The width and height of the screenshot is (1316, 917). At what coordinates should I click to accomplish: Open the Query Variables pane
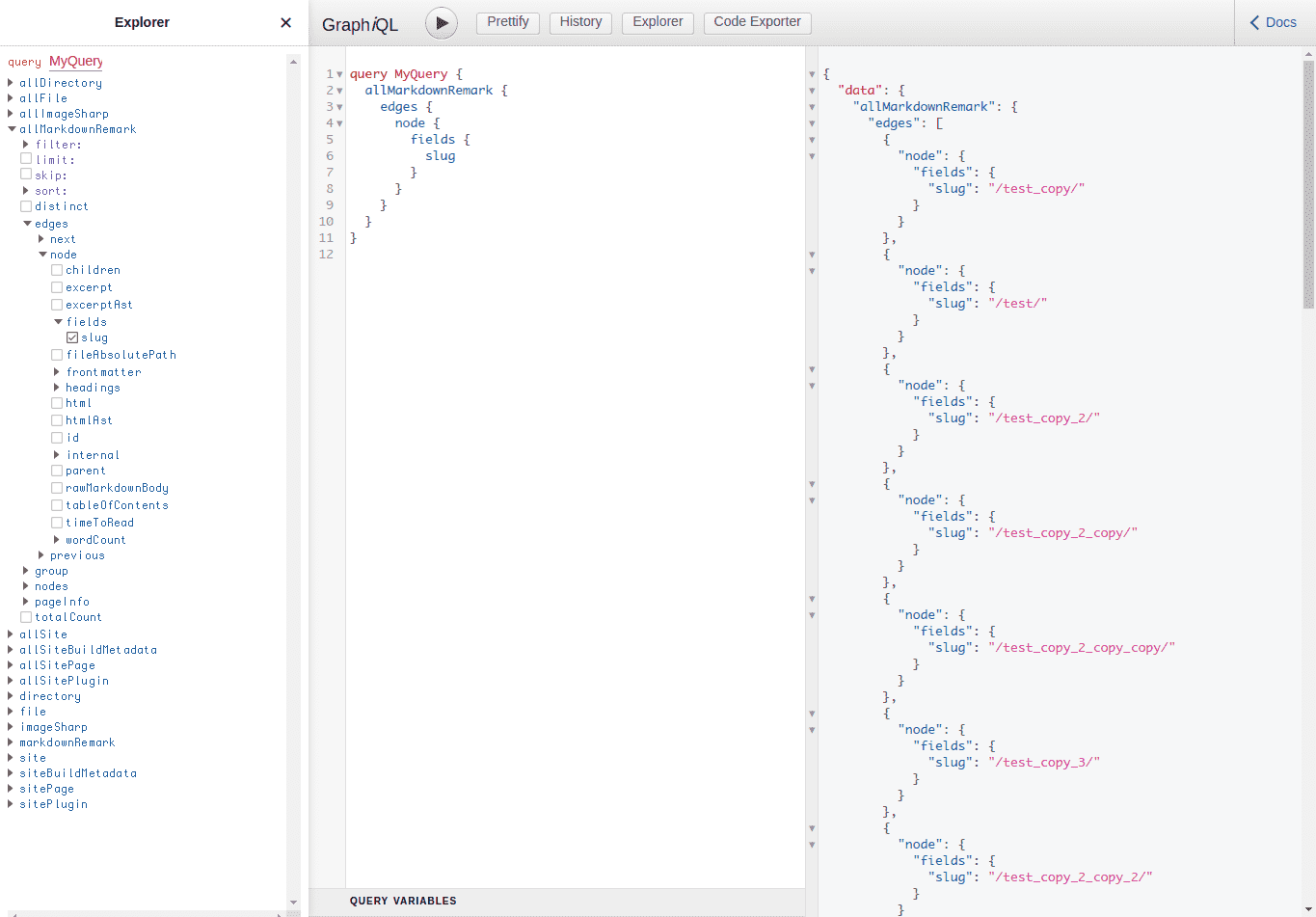403,901
